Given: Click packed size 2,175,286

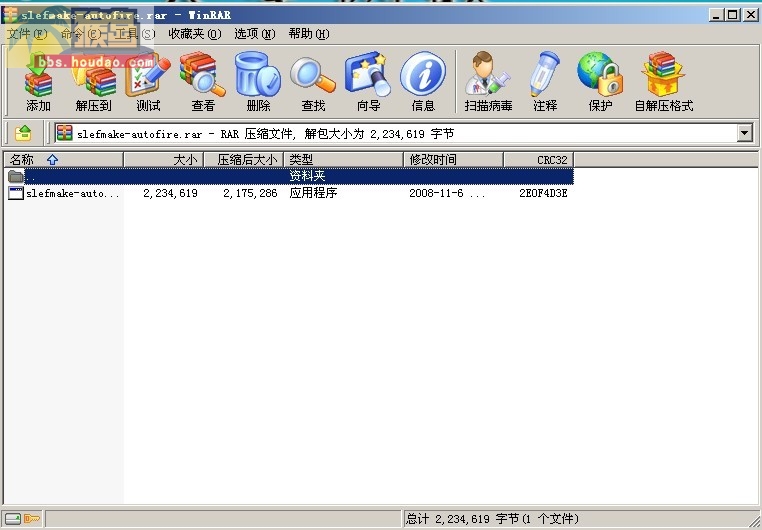Looking at the screenshot, I should [250, 193].
